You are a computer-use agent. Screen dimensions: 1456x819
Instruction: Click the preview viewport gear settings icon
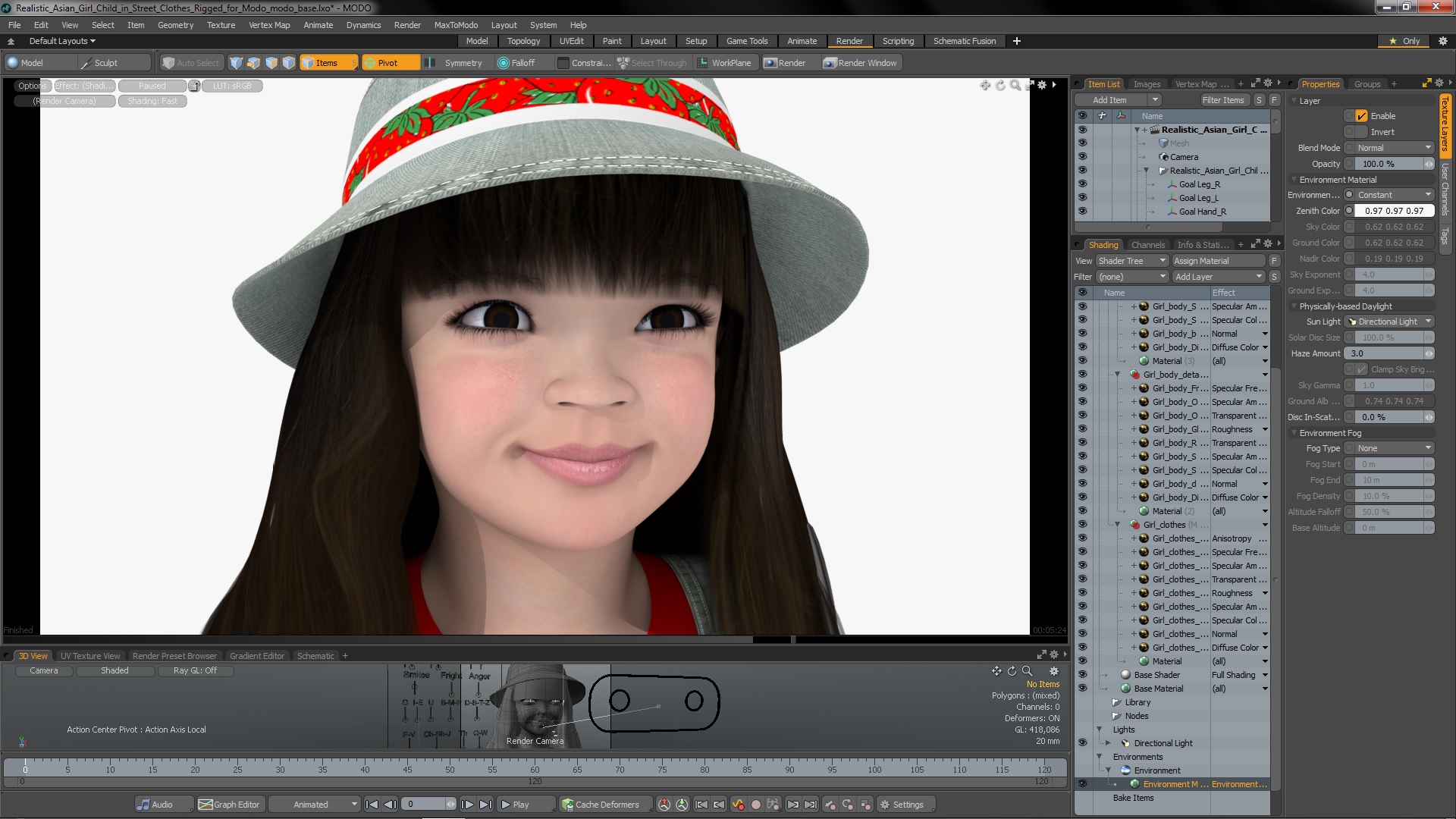[1042, 85]
